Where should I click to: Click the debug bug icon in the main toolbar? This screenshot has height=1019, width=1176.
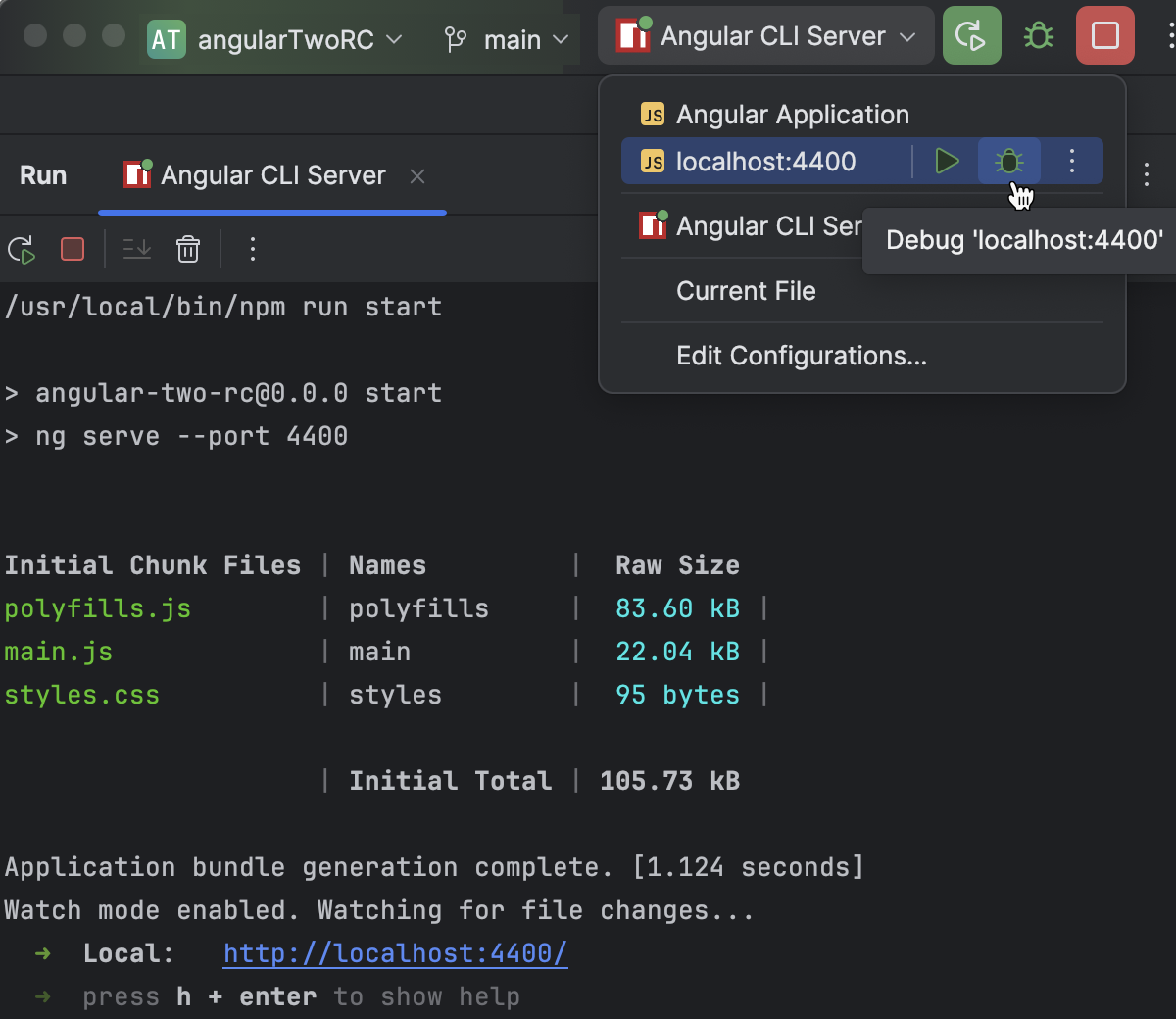1038,35
